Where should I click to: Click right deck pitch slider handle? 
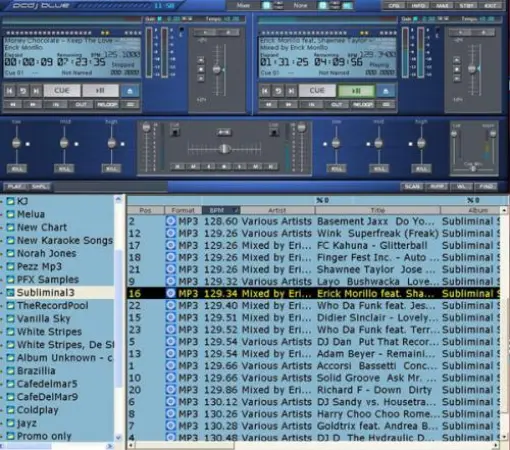[472, 69]
